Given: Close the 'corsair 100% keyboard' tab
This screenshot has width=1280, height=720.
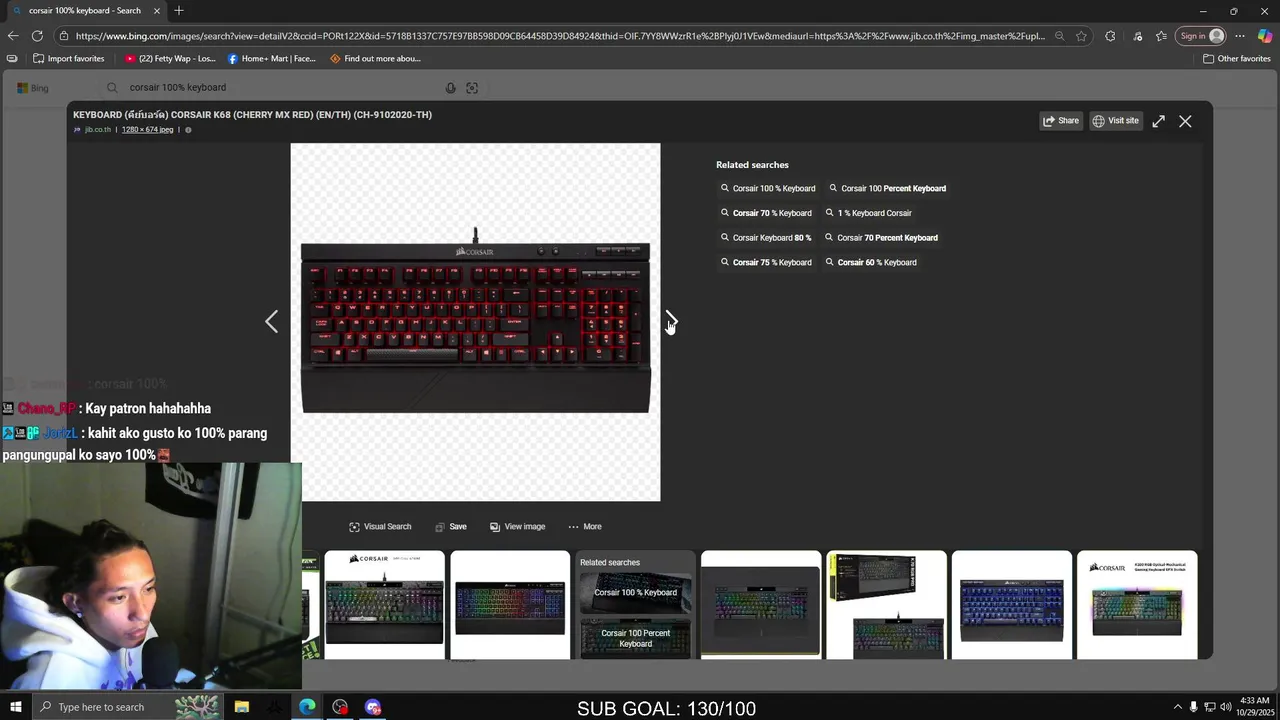Looking at the screenshot, I should tap(156, 11).
